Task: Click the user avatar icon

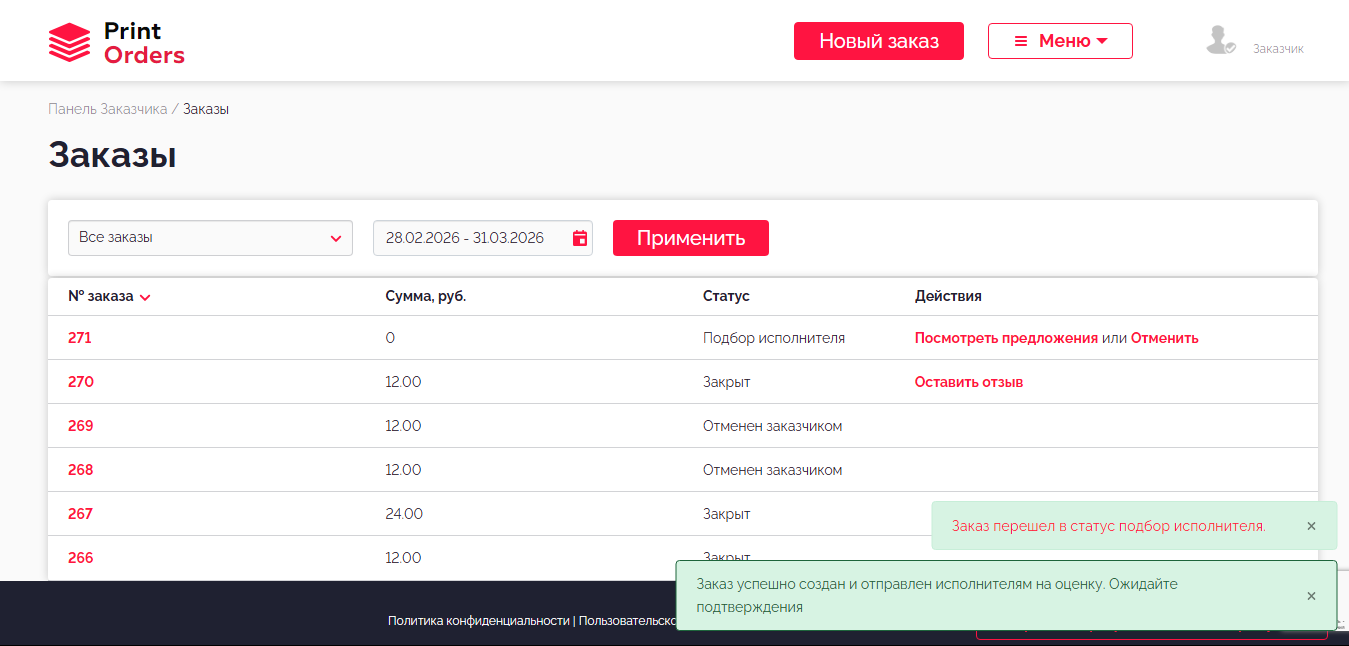Action: [1219, 41]
